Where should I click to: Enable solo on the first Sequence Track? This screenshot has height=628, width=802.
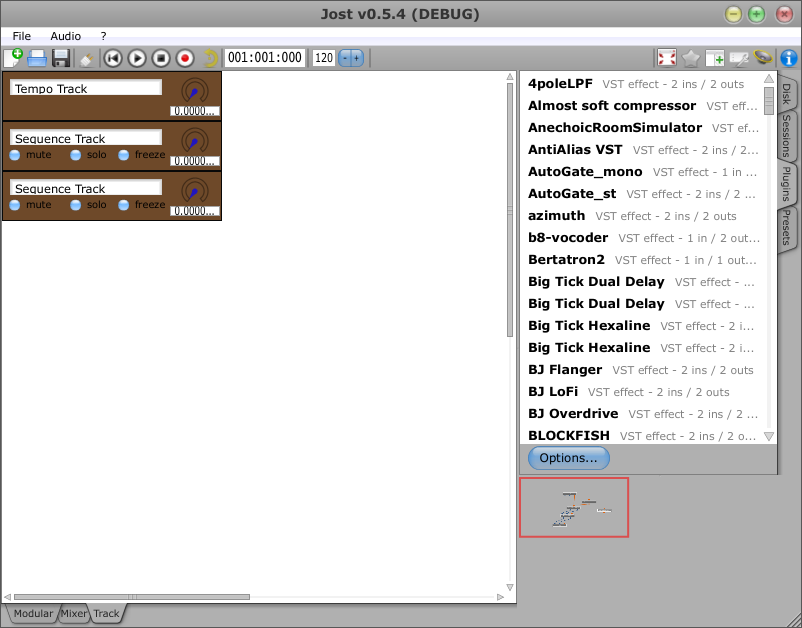[76, 155]
